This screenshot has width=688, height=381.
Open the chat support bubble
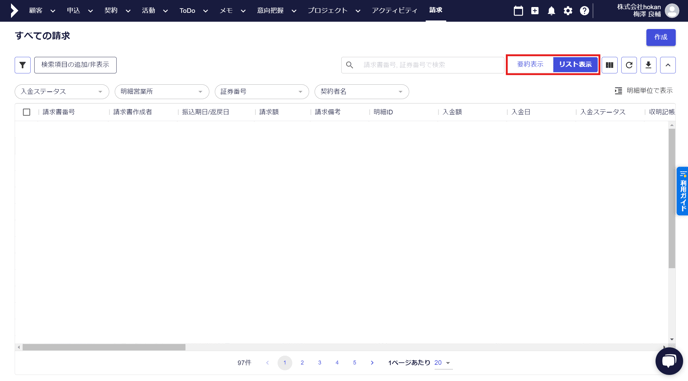tap(669, 361)
